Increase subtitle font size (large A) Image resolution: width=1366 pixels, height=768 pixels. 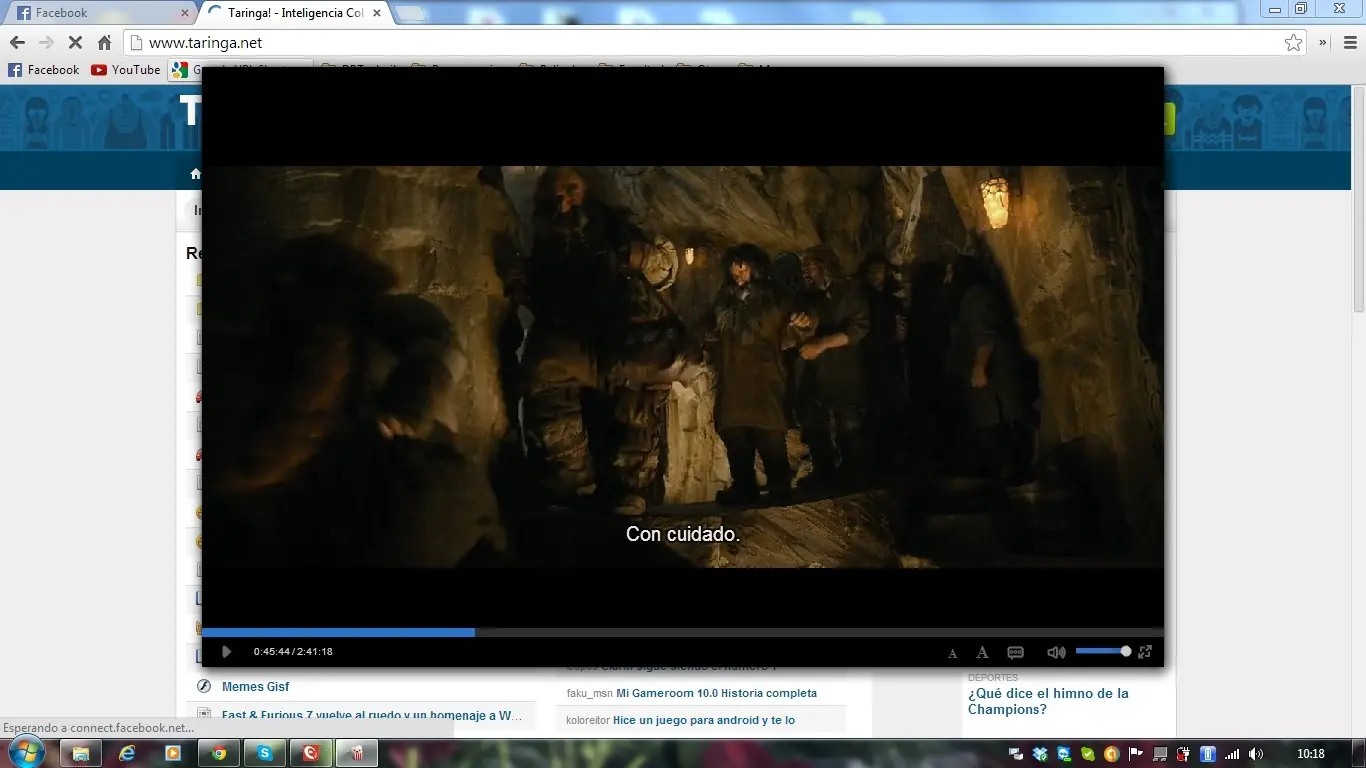click(982, 652)
